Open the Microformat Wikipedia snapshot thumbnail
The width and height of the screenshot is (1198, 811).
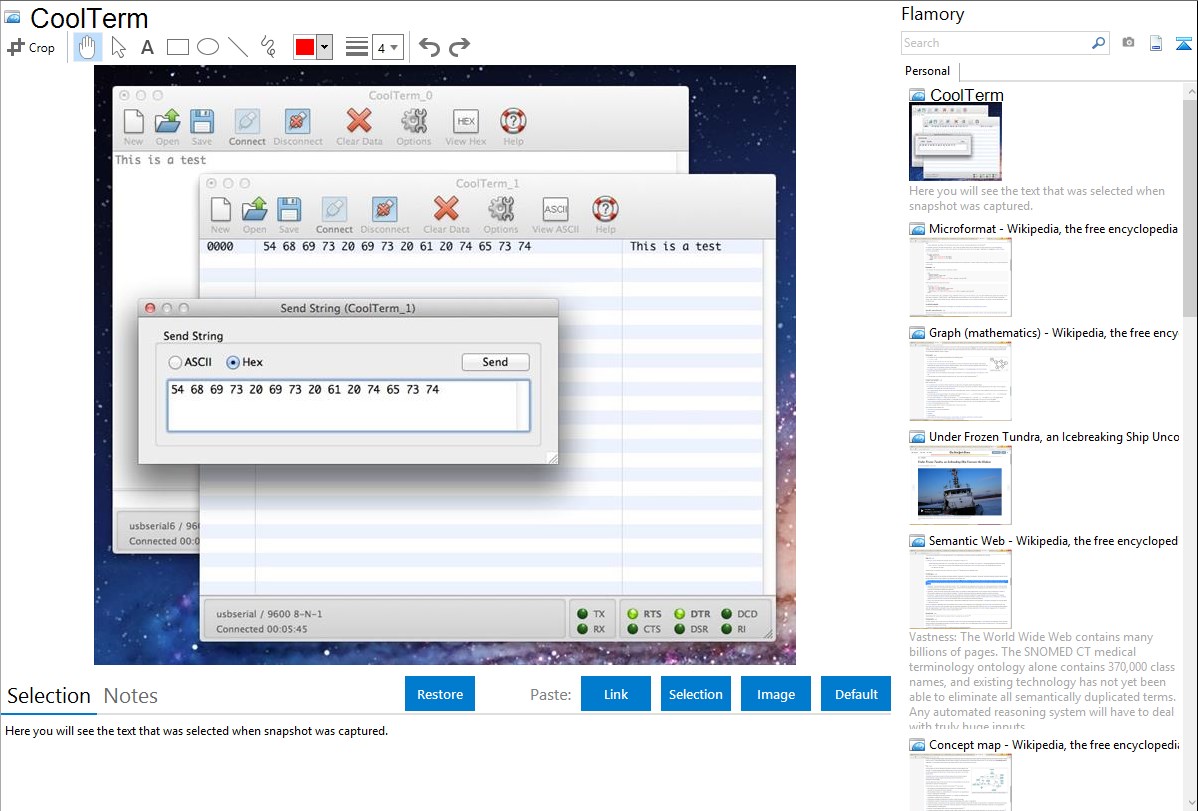pyautogui.click(x=960, y=277)
